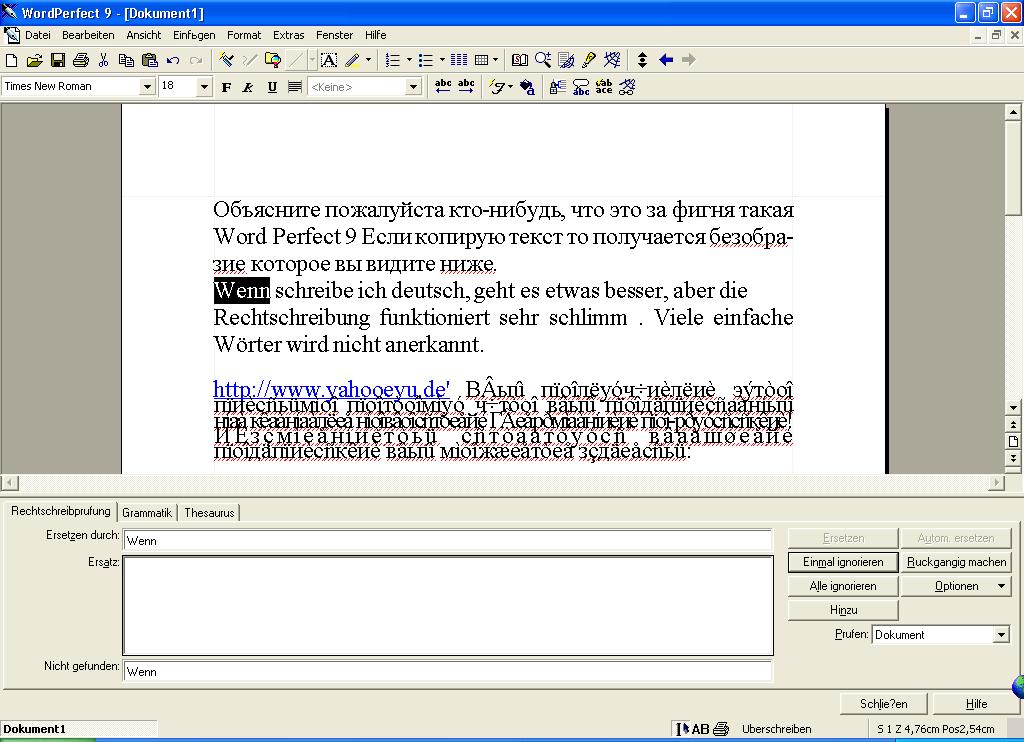Toggle the AB caps indicator in status bar
The width and height of the screenshot is (1024, 742).
point(701,729)
